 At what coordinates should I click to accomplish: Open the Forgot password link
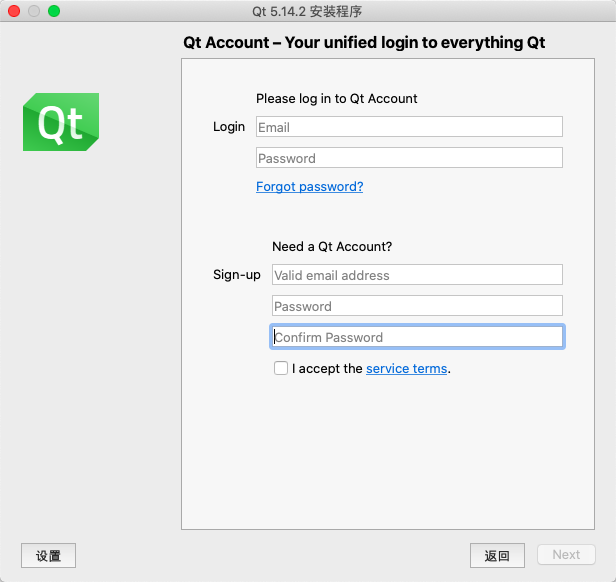point(309,187)
